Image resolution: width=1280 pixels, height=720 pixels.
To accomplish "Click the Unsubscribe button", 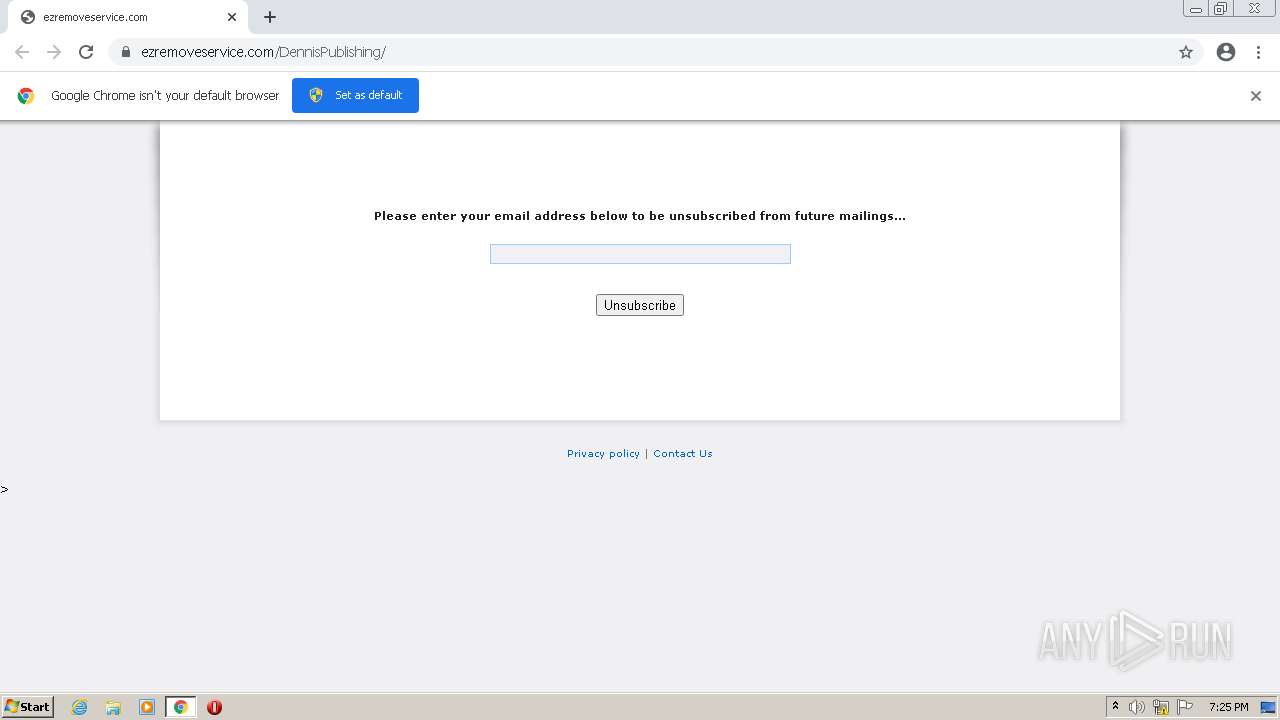I will (x=640, y=305).
